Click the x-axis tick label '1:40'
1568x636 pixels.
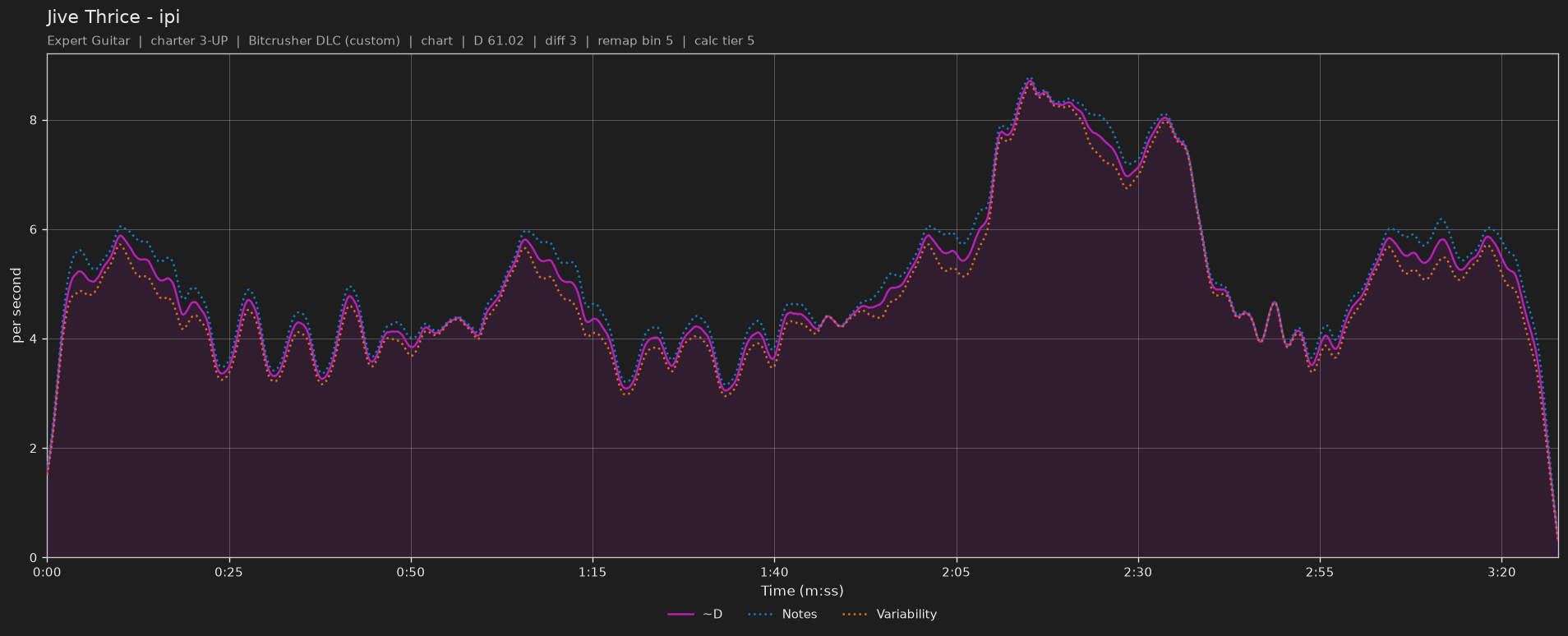pyautogui.click(x=774, y=572)
